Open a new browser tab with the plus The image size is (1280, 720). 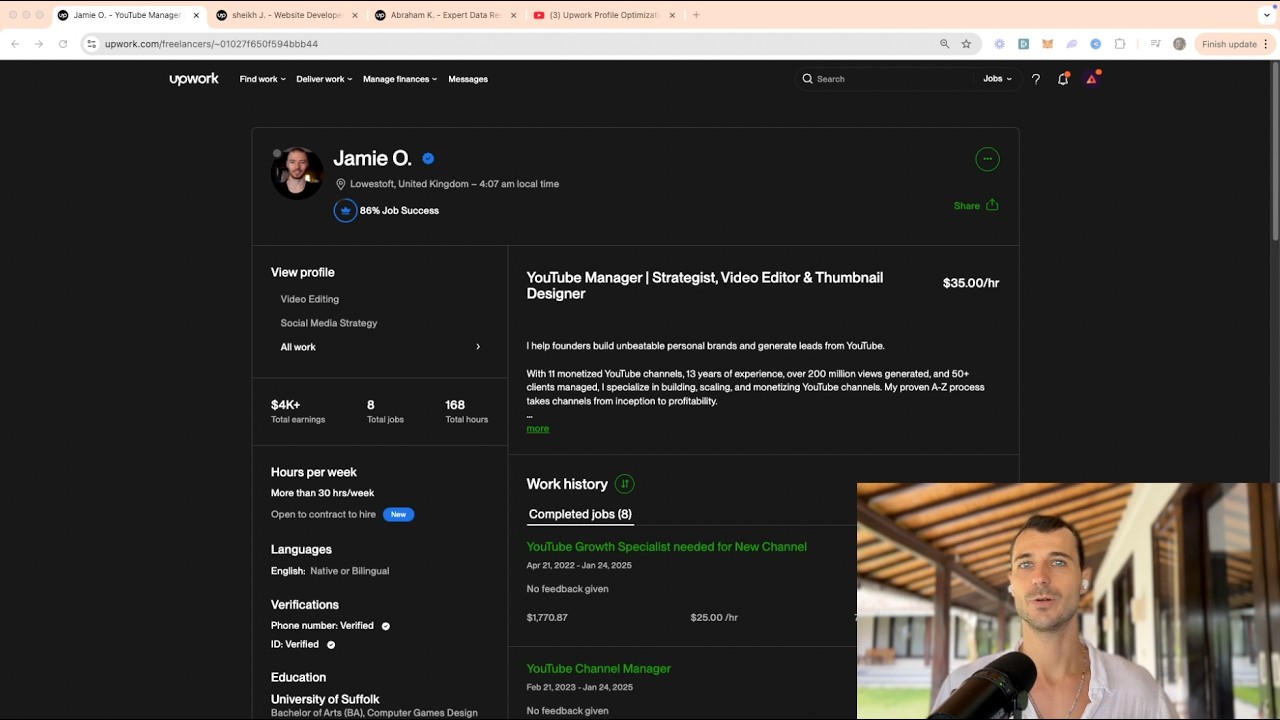pyautogui.click(x=696, y=15)
